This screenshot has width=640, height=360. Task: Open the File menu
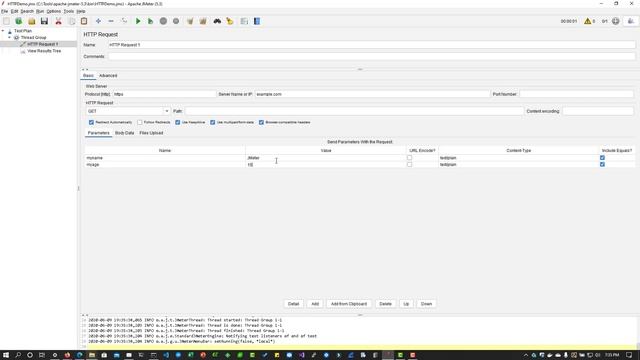[x=4, y=11]
